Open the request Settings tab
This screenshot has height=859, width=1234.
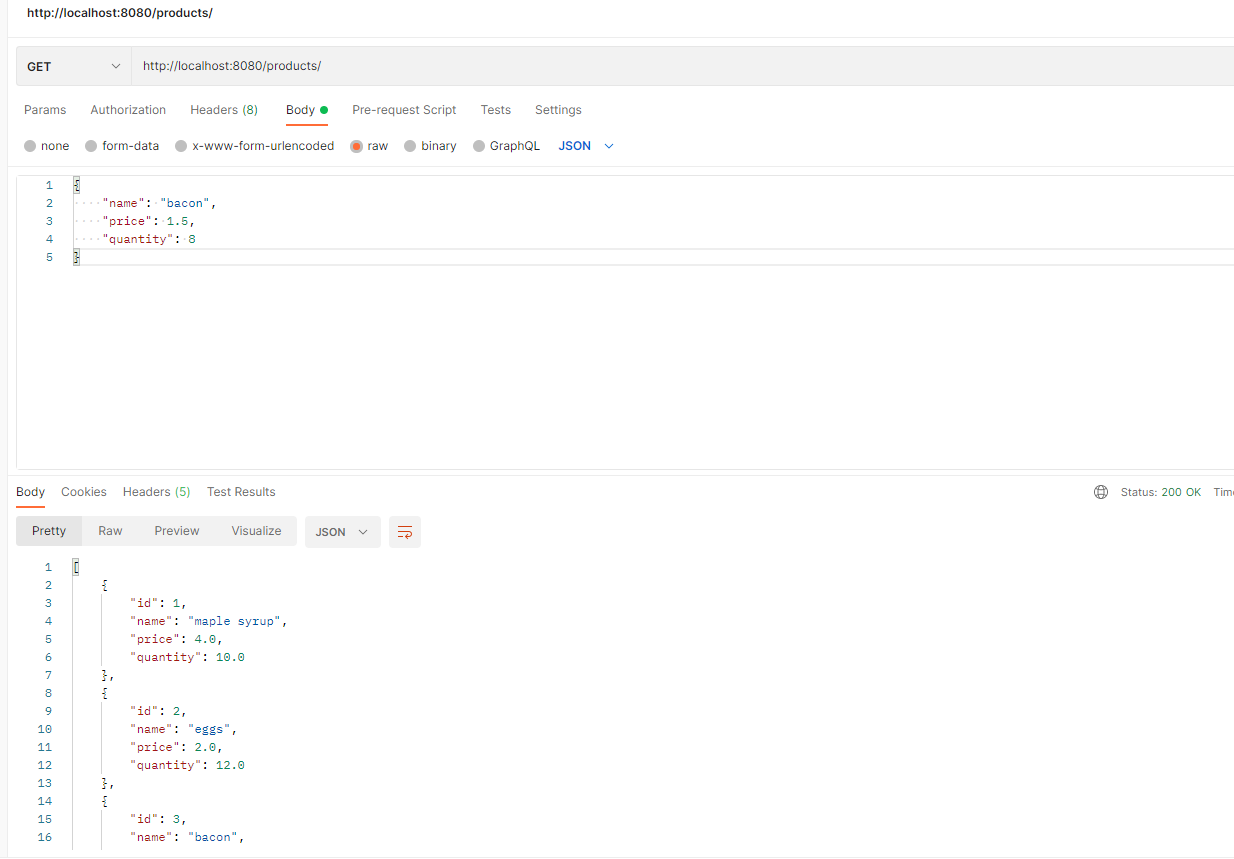pos(558,110)
